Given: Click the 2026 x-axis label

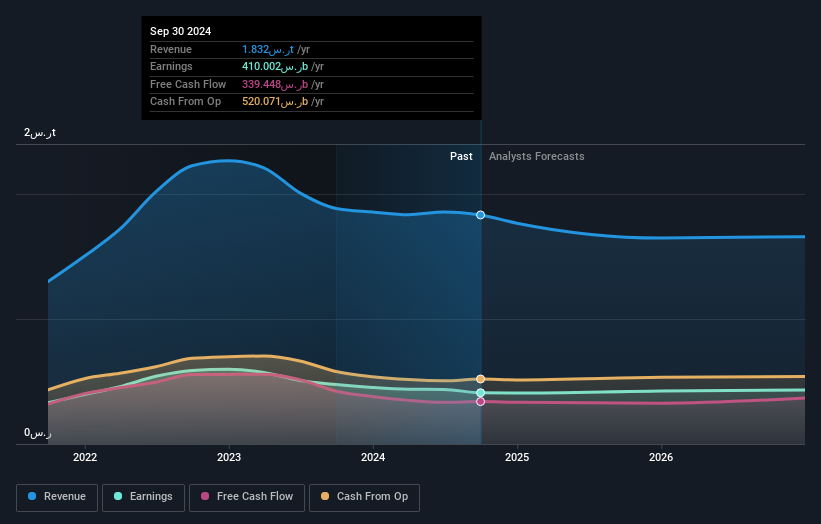Looking at the screenshot, I should pos(661,457).
